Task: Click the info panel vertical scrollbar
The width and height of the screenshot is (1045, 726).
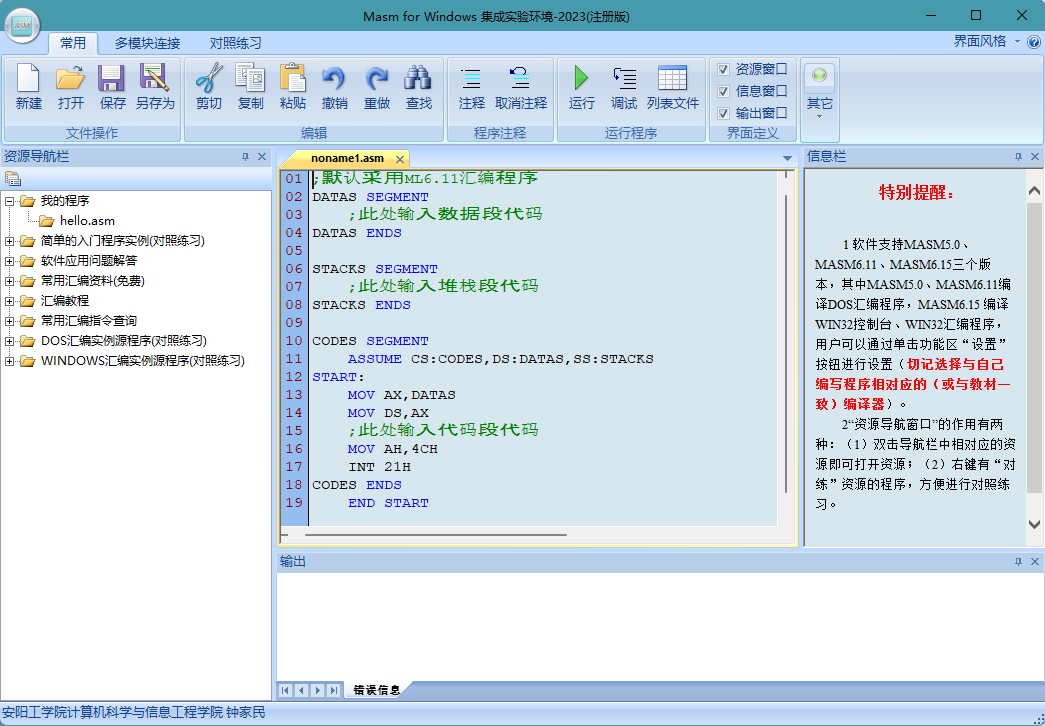Action: pyautogui.click(x=1035, y=350)
